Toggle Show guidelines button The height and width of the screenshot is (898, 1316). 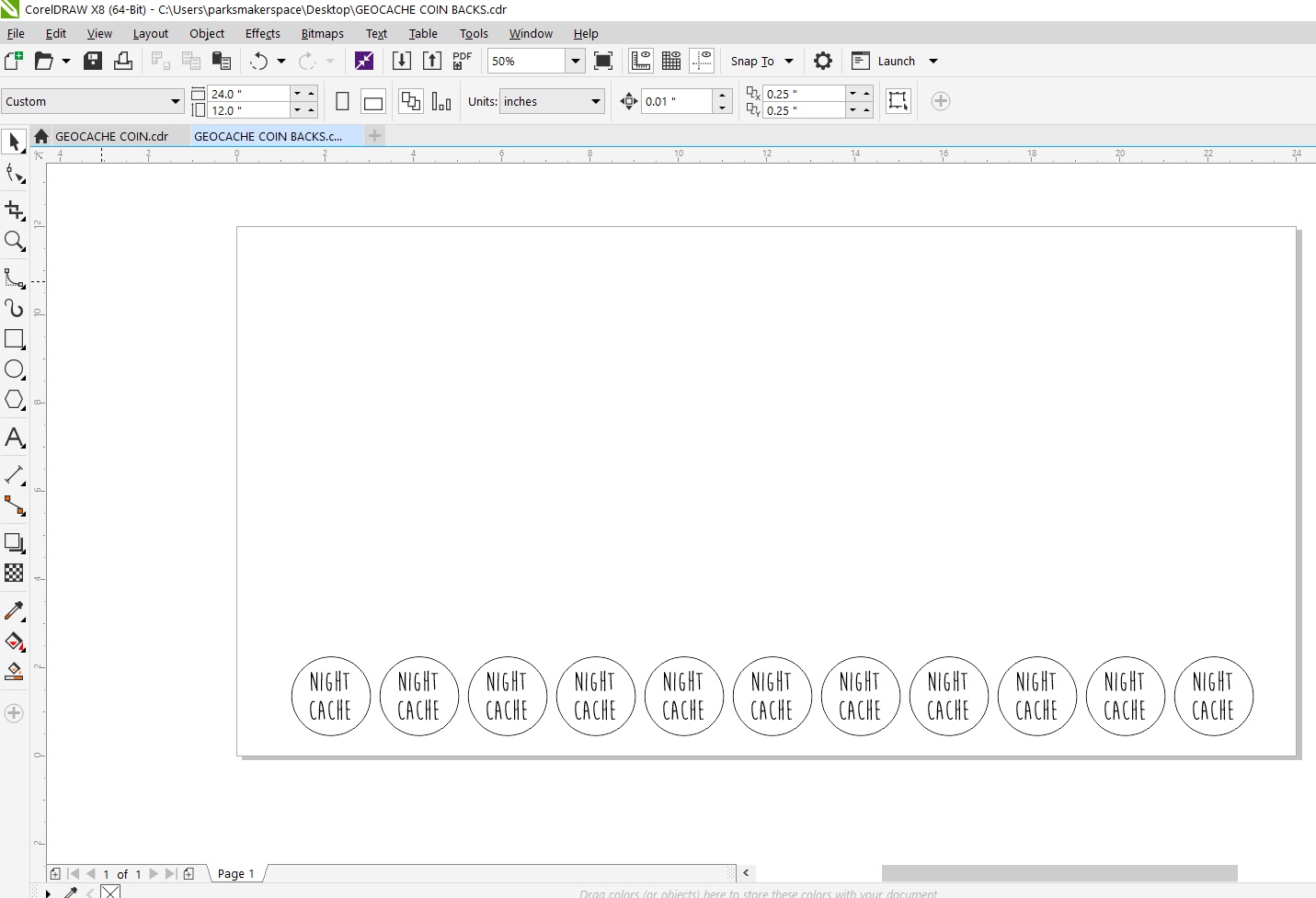(x=702, y=61)
